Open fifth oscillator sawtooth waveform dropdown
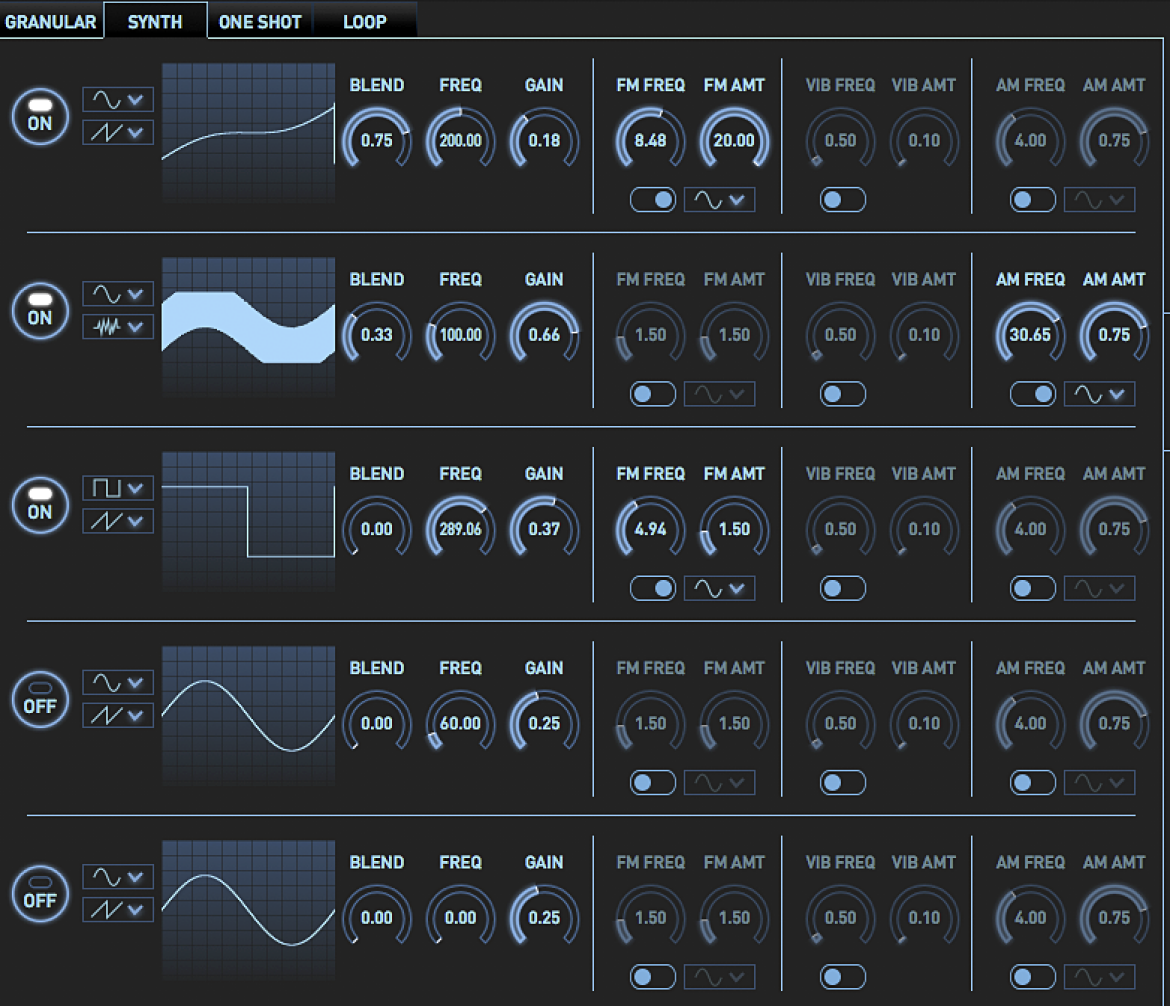 pyautogui.click(x=118, y=909)
